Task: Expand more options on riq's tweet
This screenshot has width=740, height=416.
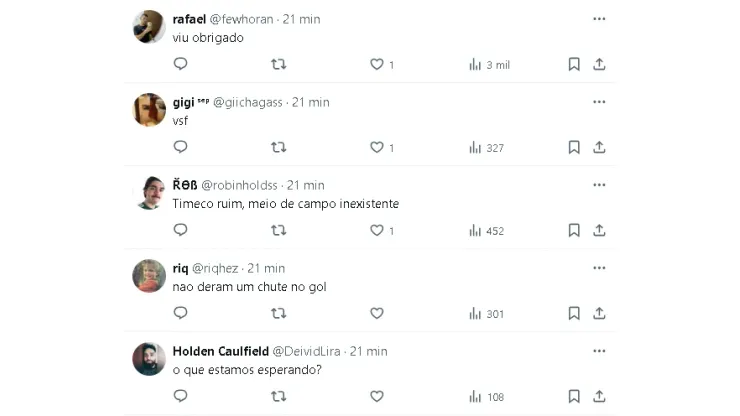Action: (x=599, y=268)
